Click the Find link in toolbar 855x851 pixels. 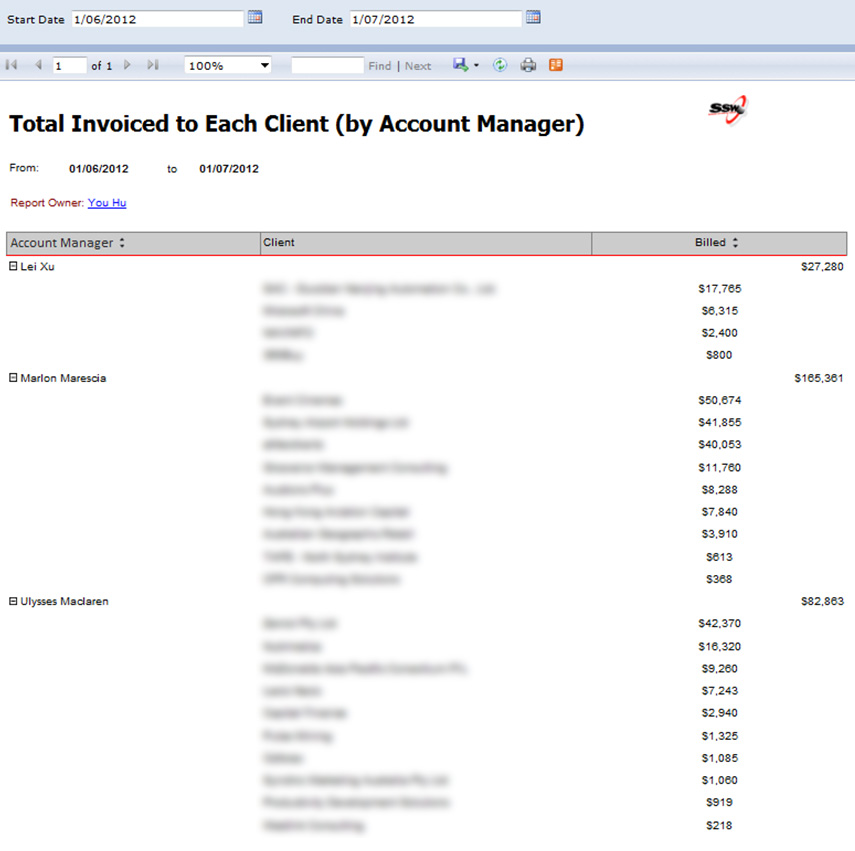(x=379, y=66)
